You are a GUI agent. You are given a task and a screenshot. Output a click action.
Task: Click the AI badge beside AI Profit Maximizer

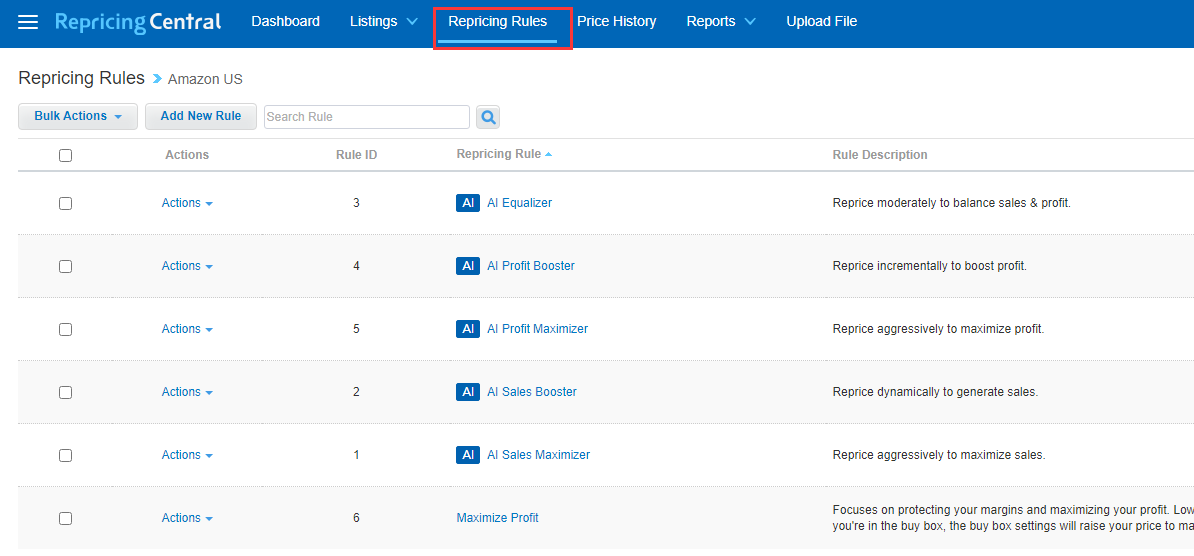(x=468, y=329)
